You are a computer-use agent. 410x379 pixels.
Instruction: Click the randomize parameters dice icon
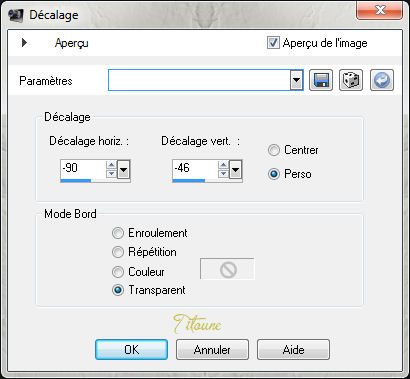click(x=351, y=80)
